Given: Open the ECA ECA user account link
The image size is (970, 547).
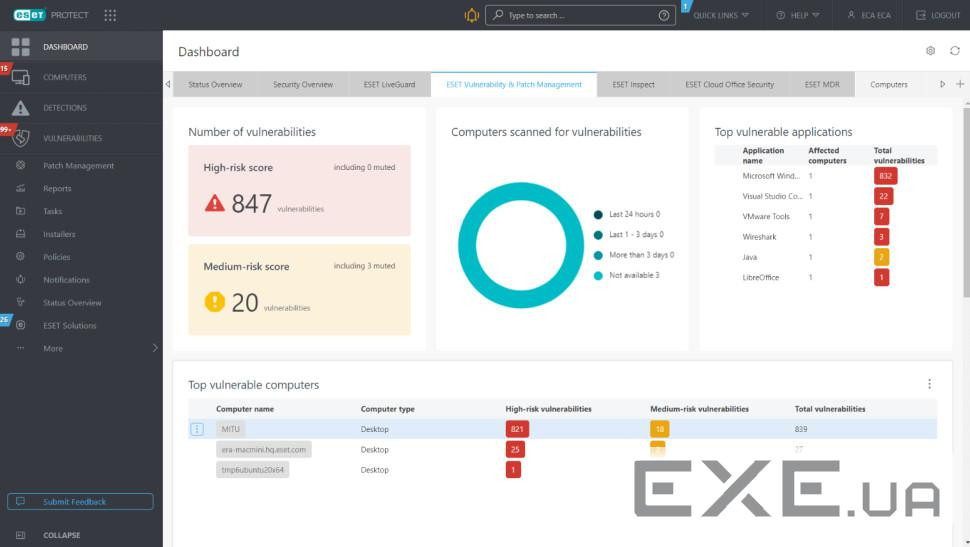Looking at the screenshot, I should pos(869,15).
